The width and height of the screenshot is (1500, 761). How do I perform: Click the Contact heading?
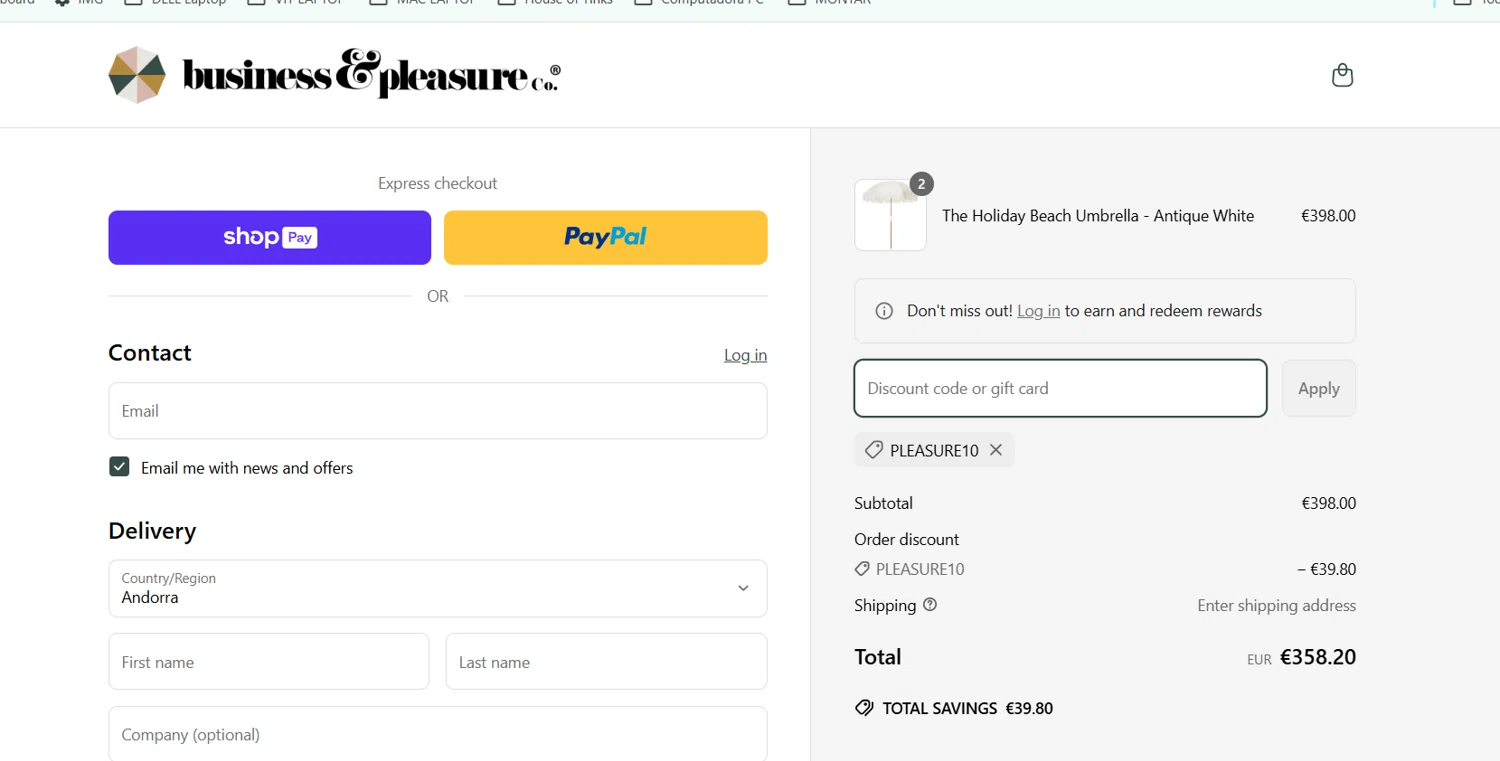(149, 352)
